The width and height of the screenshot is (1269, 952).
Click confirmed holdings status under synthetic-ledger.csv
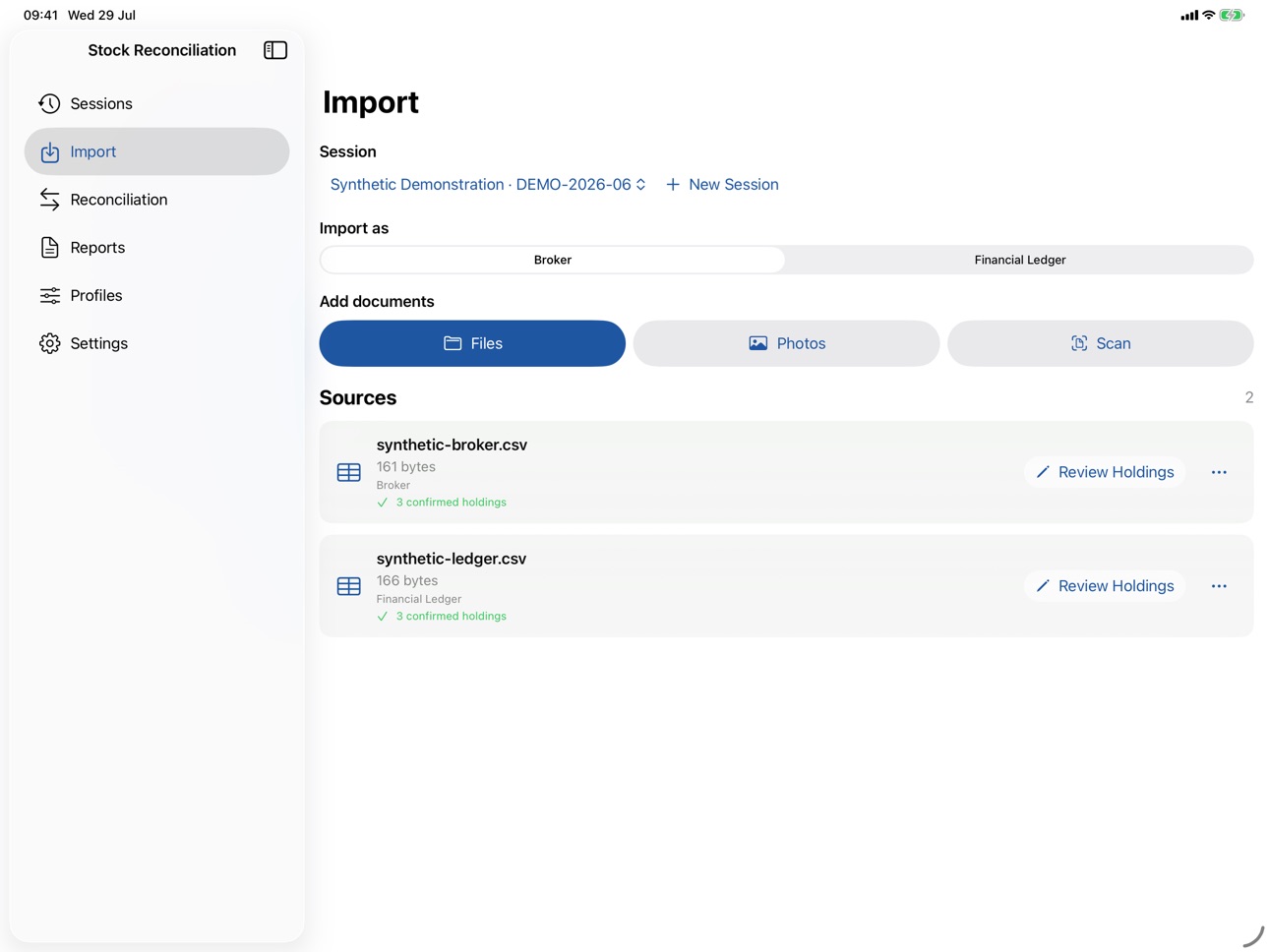click(442, 617)
